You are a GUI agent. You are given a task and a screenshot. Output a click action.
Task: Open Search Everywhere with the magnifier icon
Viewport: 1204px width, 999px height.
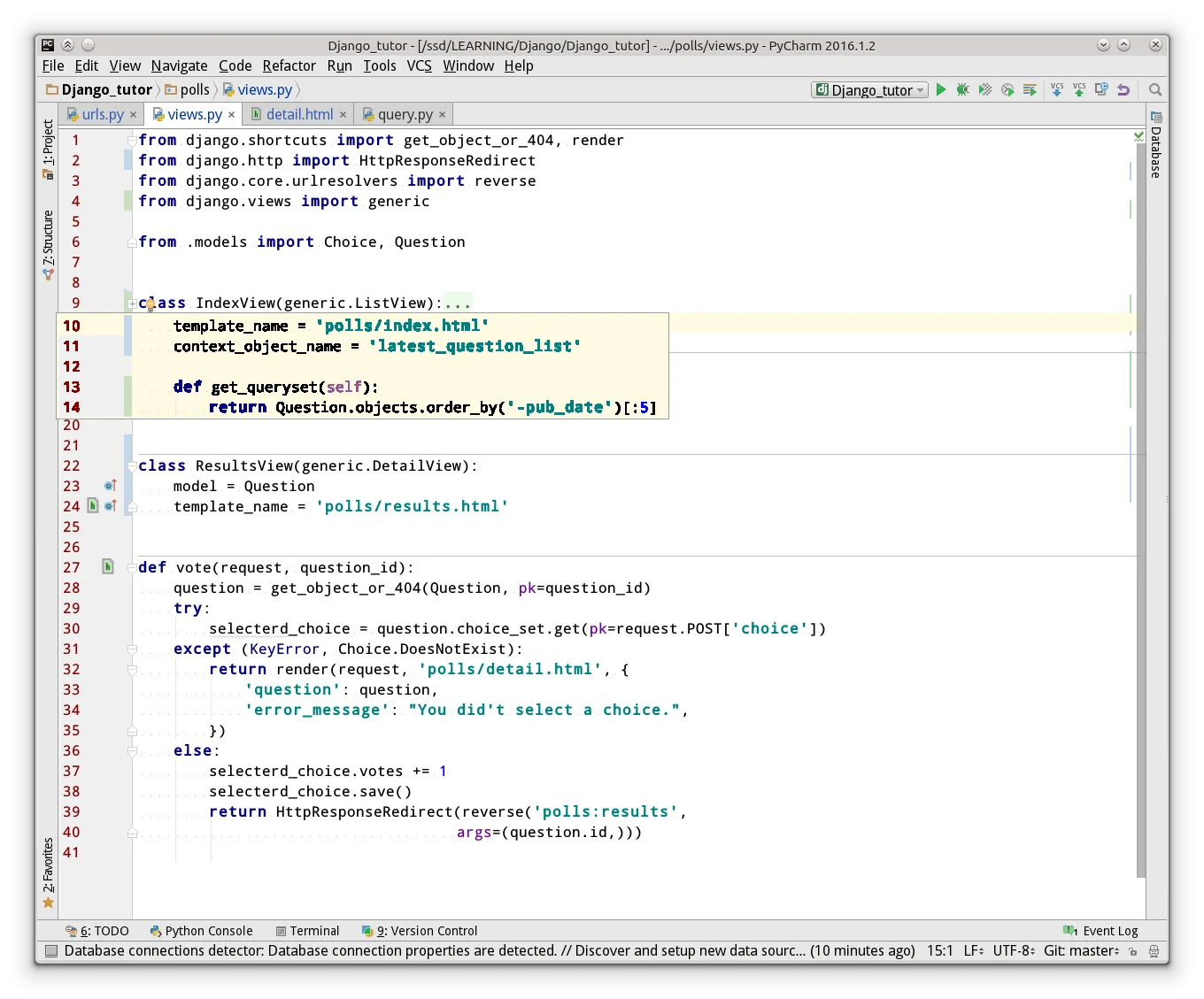point(1155,89)
